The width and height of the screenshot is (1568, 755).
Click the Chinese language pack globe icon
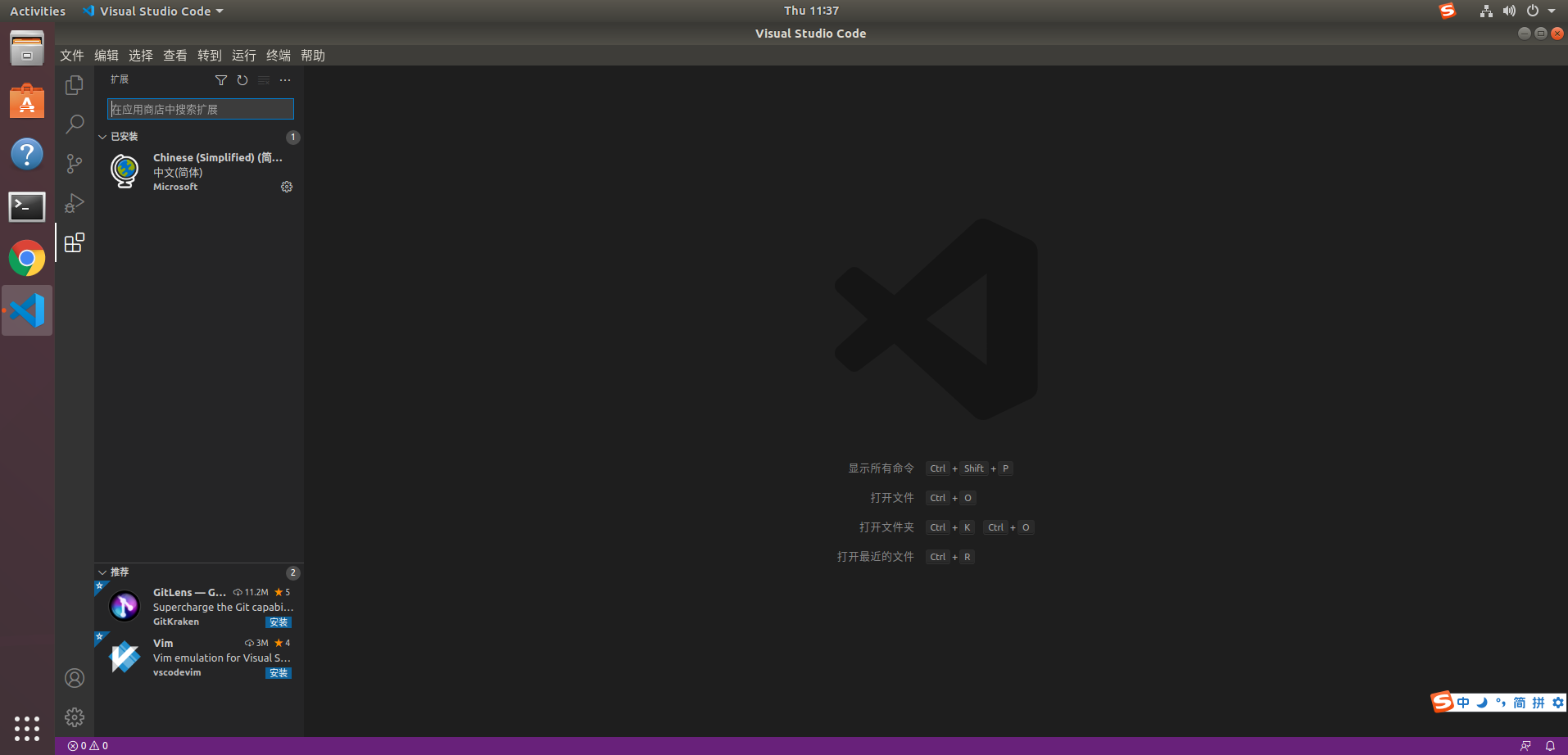click(125, 172)
